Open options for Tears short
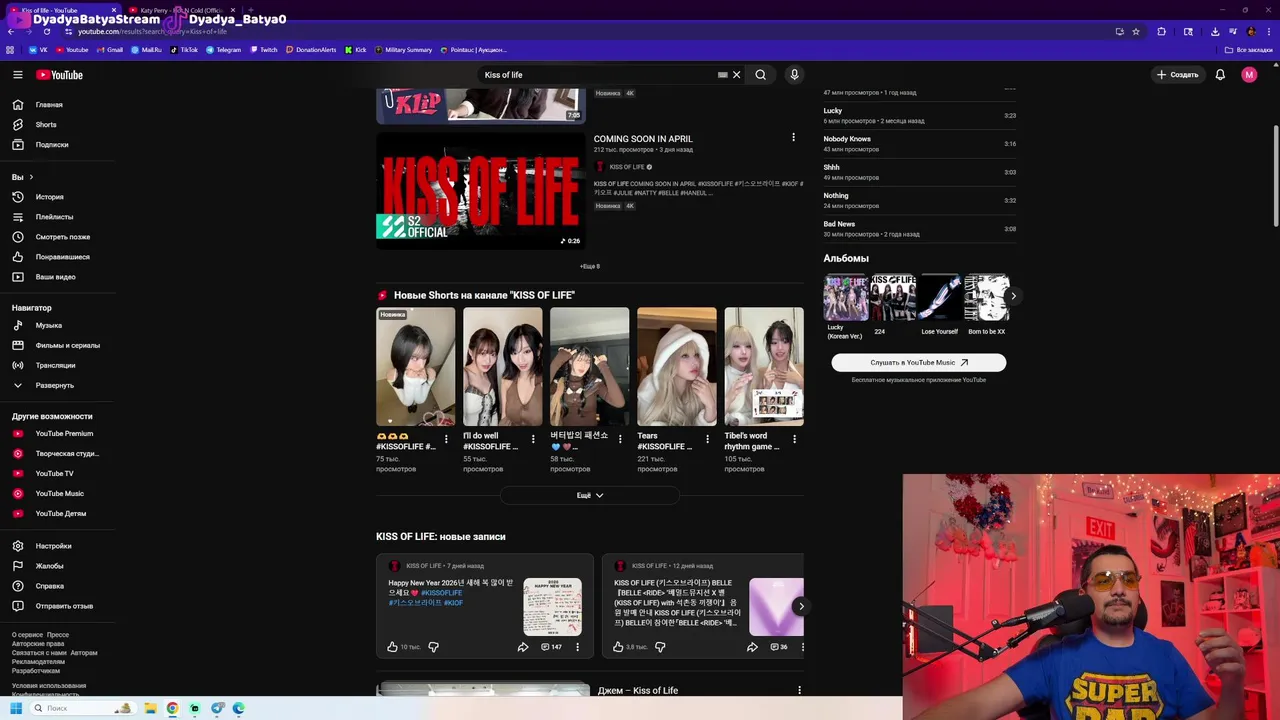The width and height of the screenshot is (1280, 720). click(x=708, y=439)
